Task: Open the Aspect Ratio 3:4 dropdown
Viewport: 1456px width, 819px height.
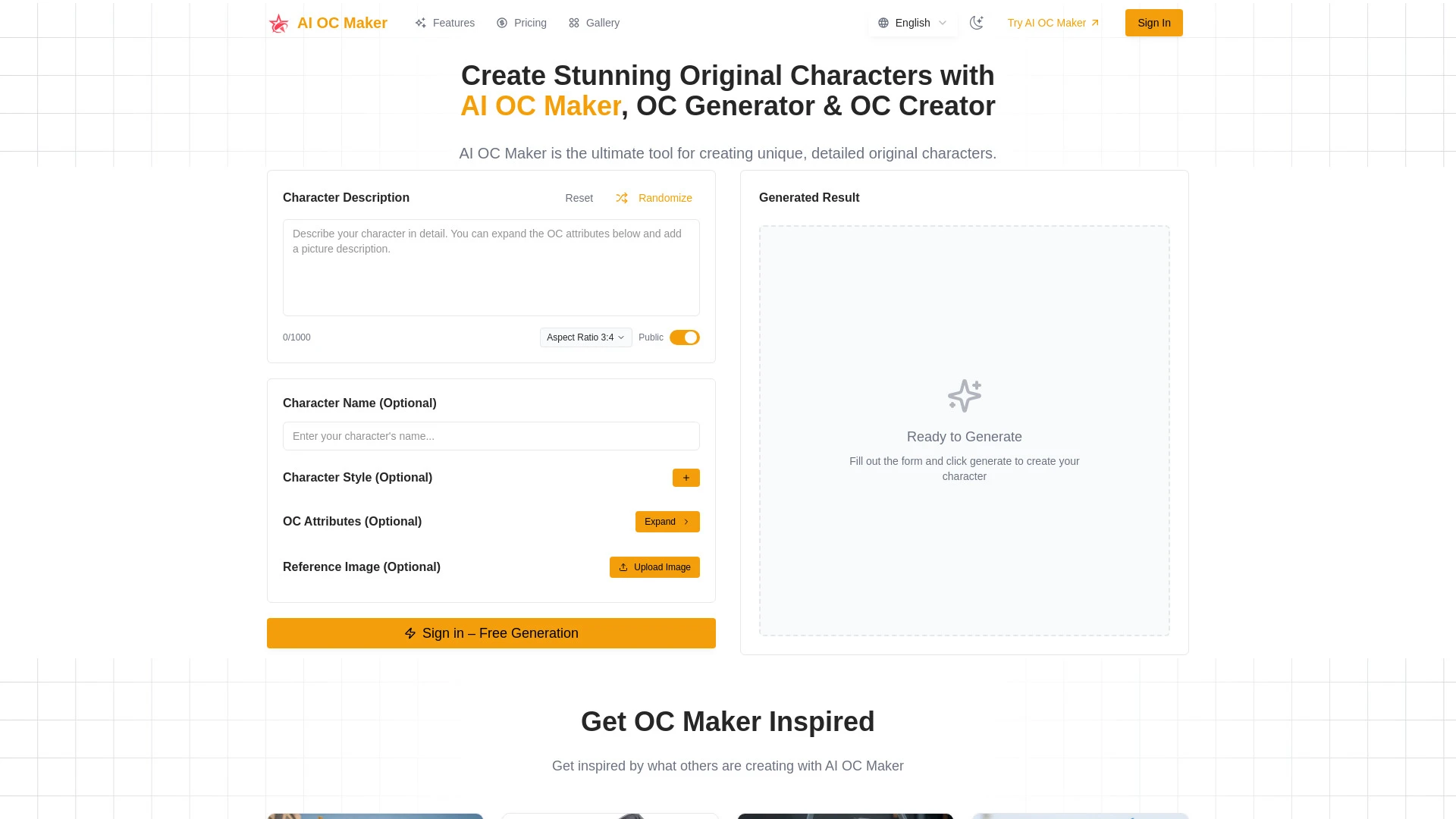Action: (585, 337)
